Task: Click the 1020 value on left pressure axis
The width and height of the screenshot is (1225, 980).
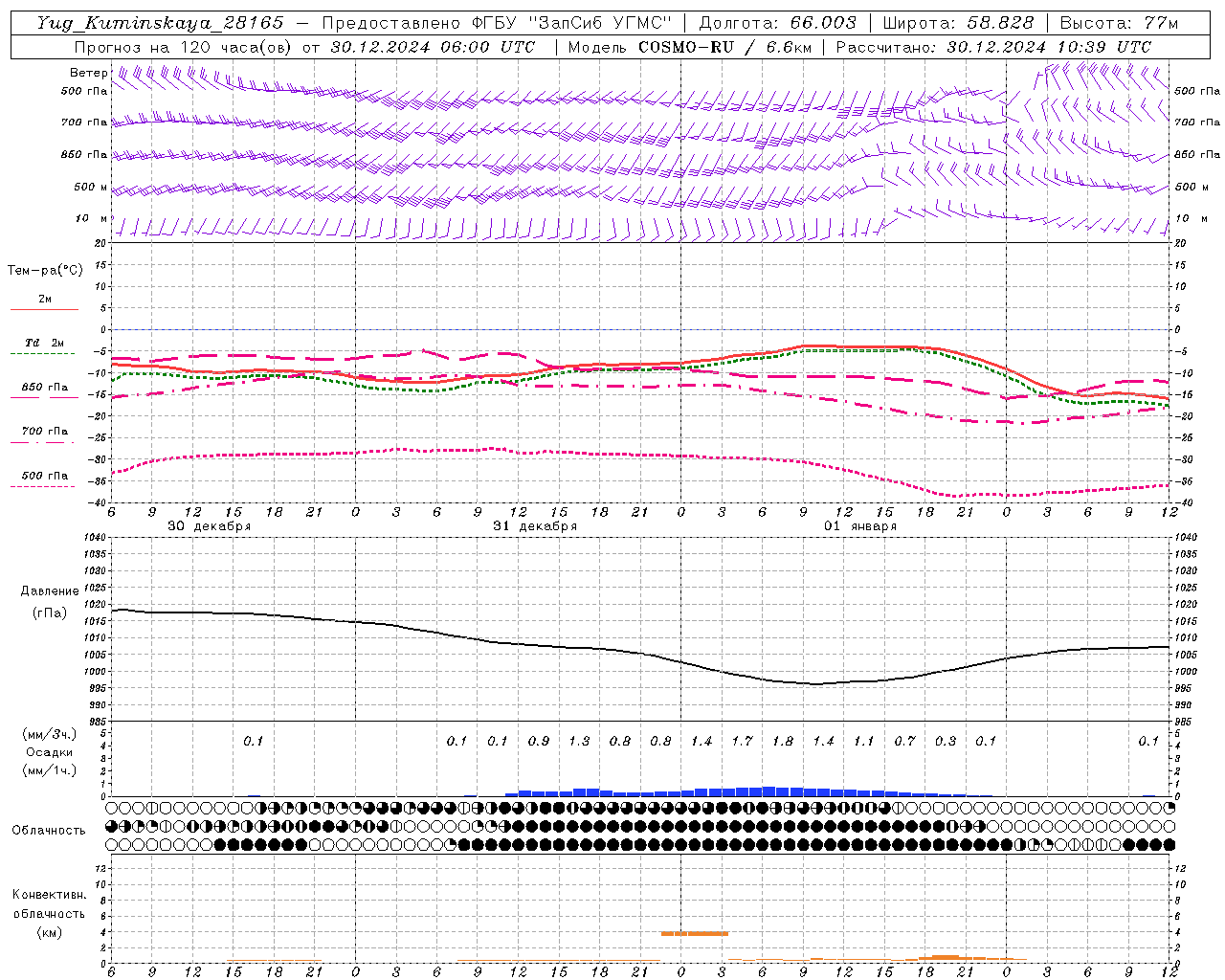Action: click(x=97, y=605)
